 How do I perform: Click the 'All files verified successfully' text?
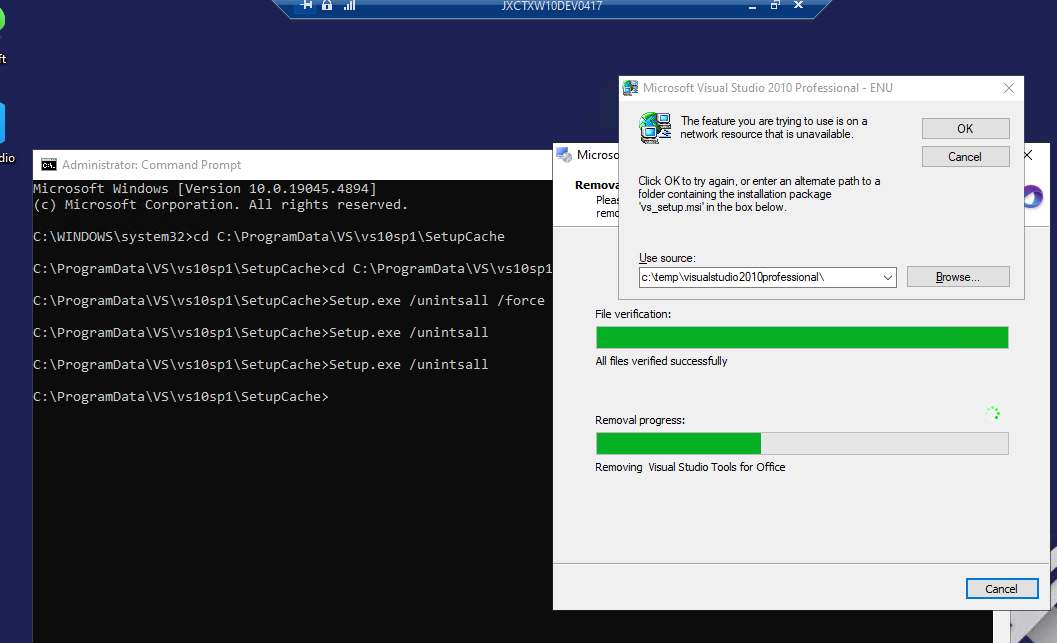tap(661, 361)
